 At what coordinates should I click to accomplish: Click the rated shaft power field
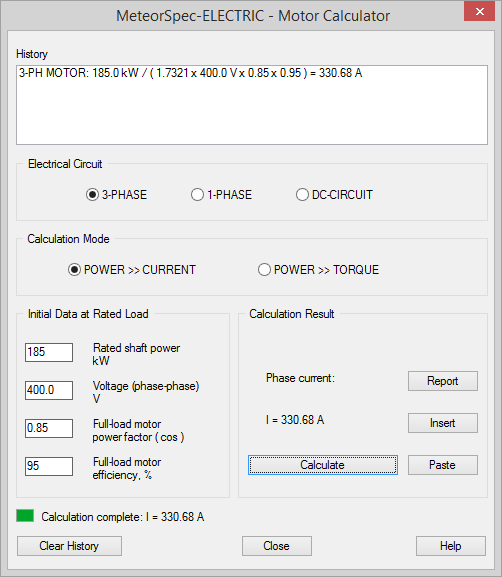pos(49,352)
